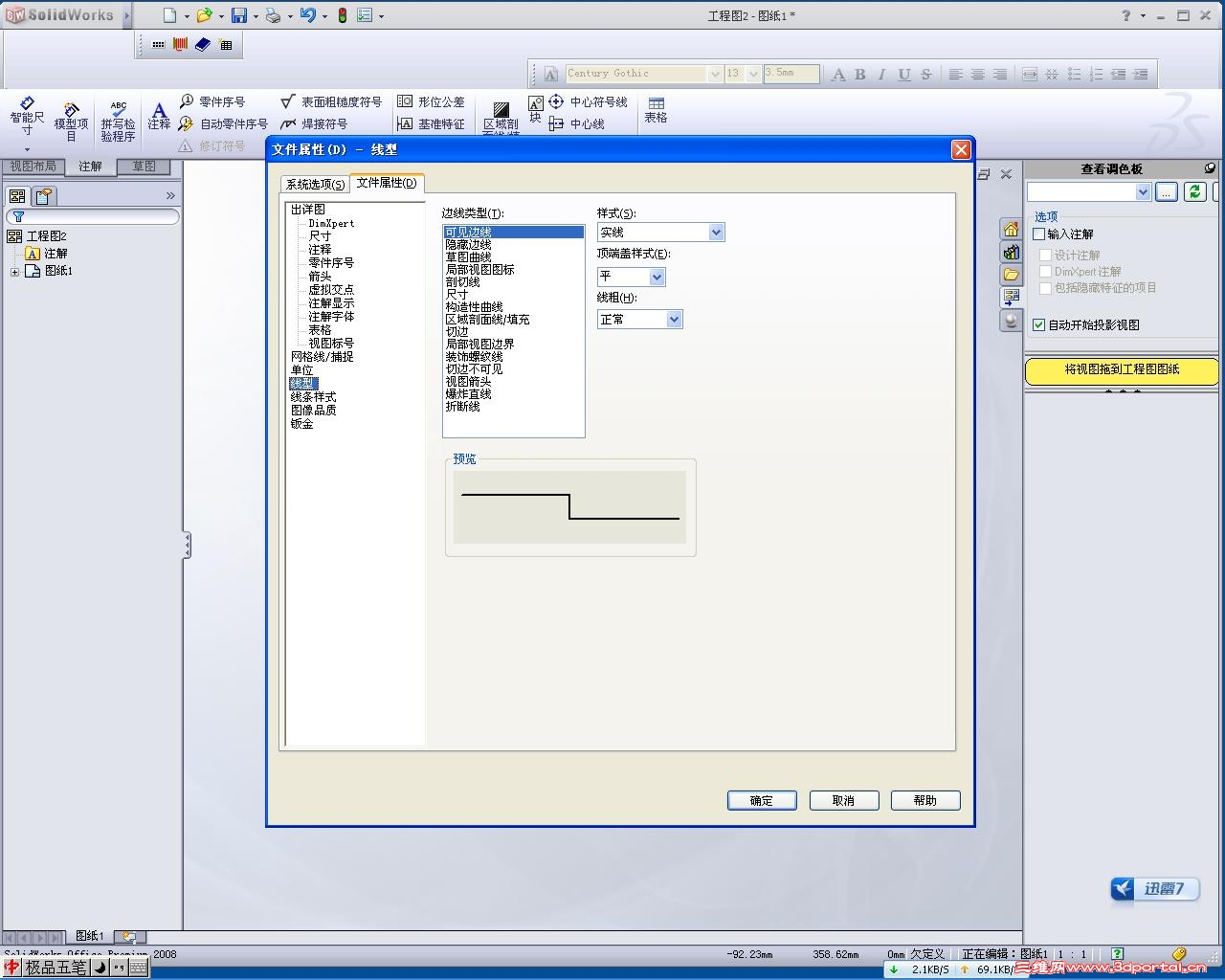Expand the arrow next to the Undo icon

tap(324, 16)
